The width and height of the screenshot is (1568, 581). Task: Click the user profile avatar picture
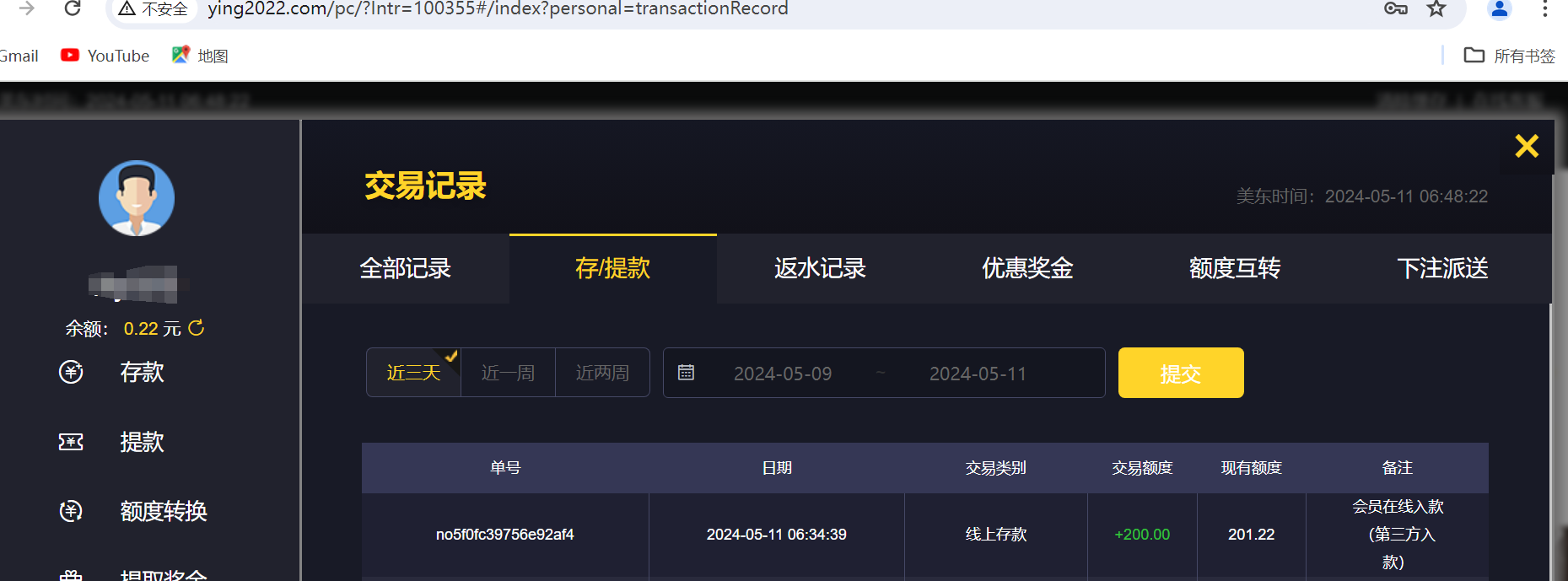pos(137,198)
